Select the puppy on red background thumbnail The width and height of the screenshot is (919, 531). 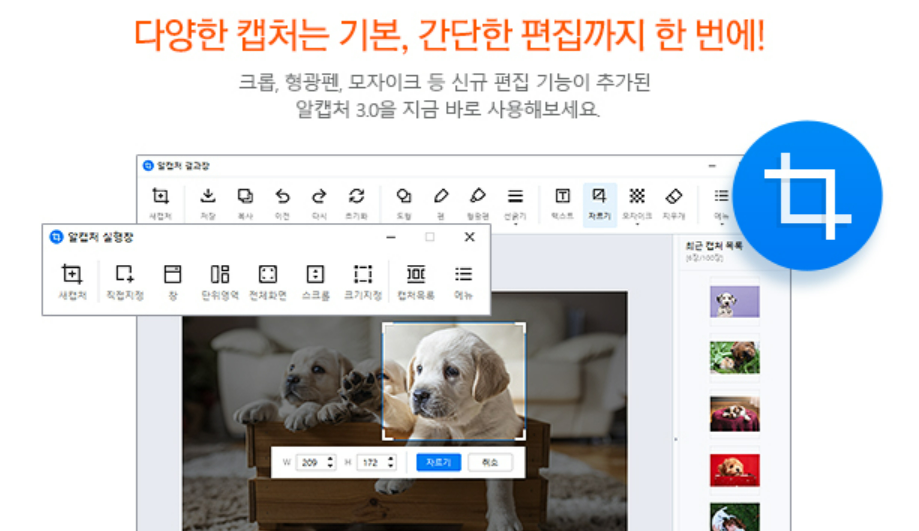[734, 470]
